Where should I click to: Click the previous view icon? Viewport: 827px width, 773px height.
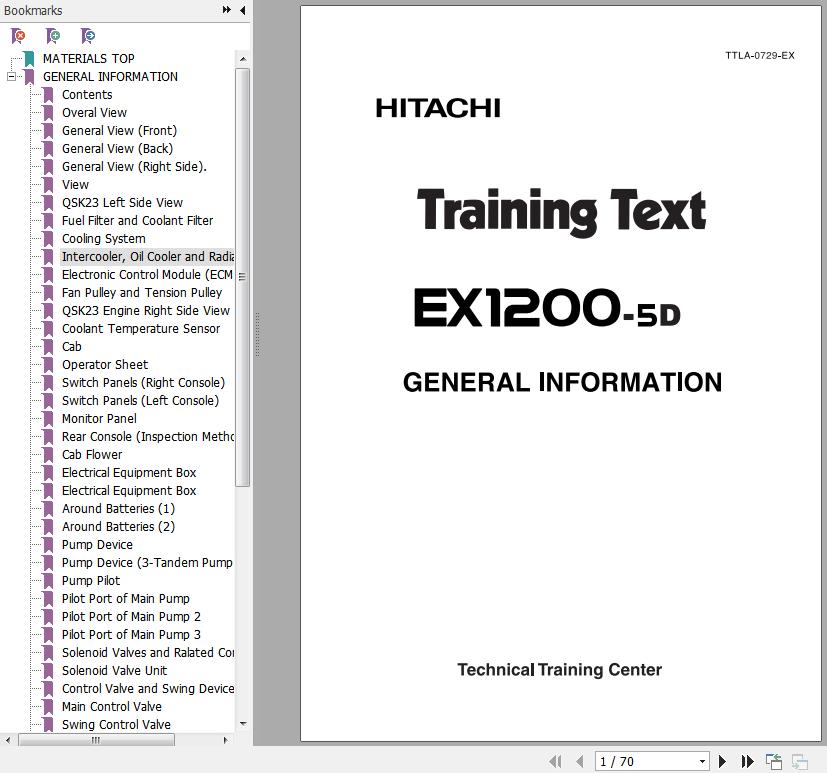tap(774, 761)
